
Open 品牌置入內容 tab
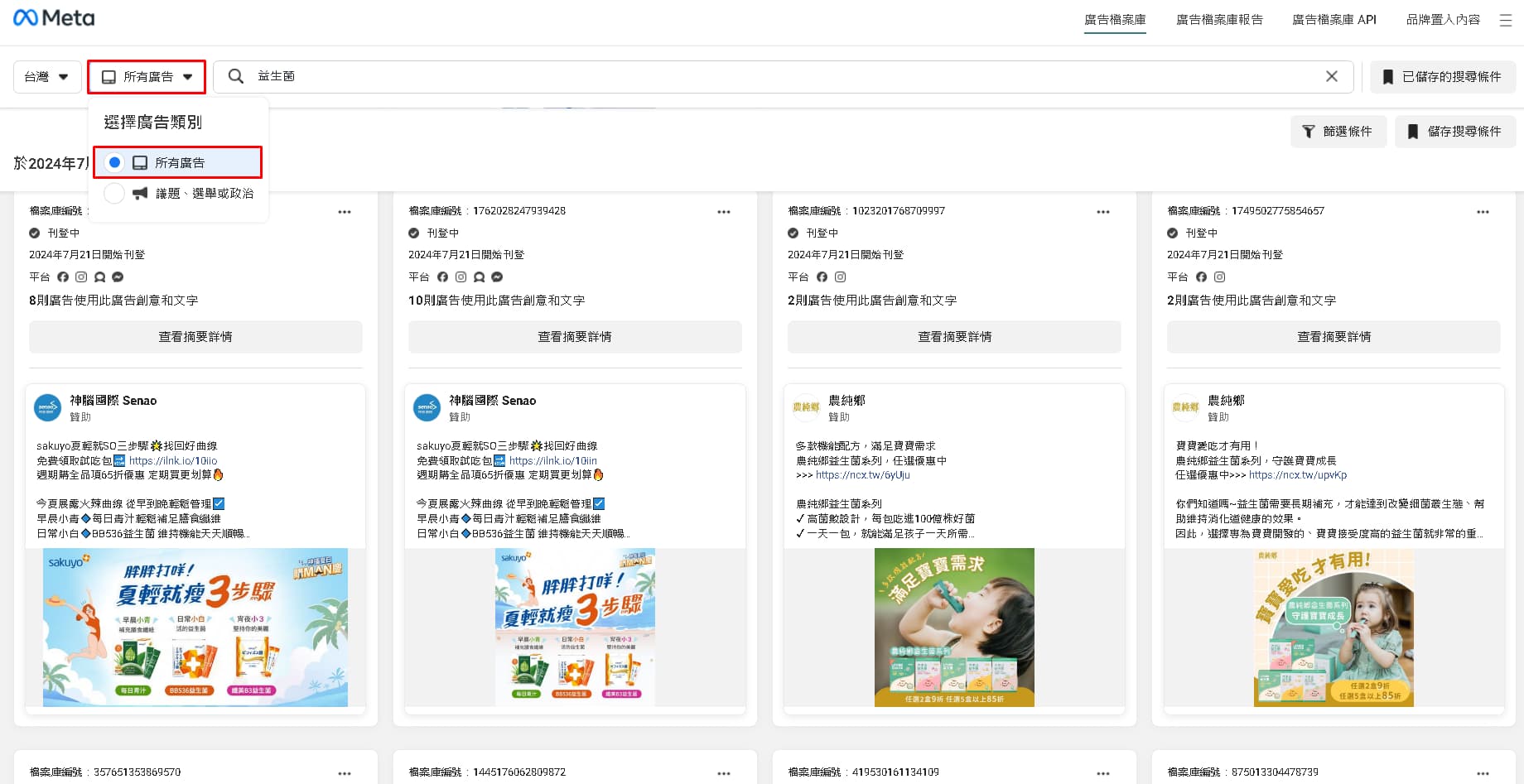pyautogui.click(x=1443, y=19)
